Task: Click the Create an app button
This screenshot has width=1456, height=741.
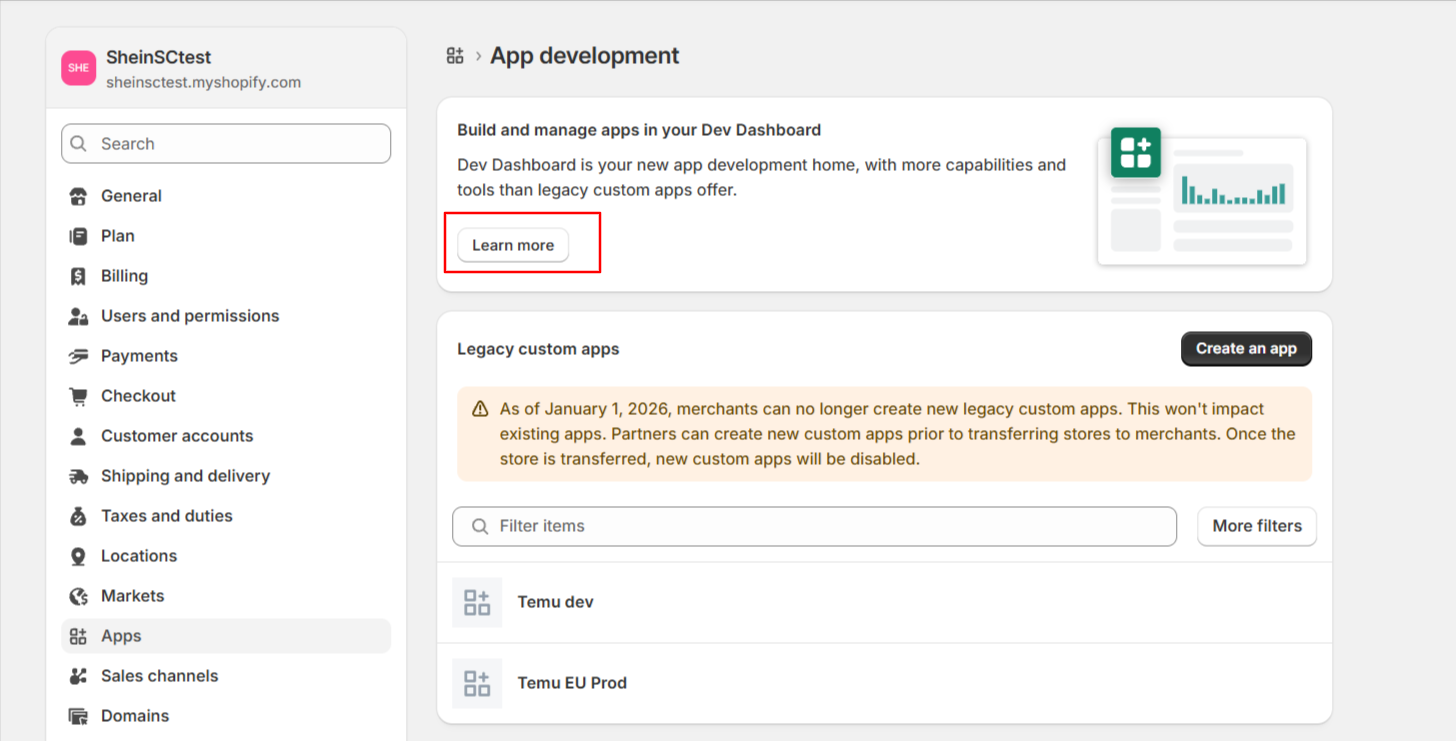Action: pos(1245,349)
